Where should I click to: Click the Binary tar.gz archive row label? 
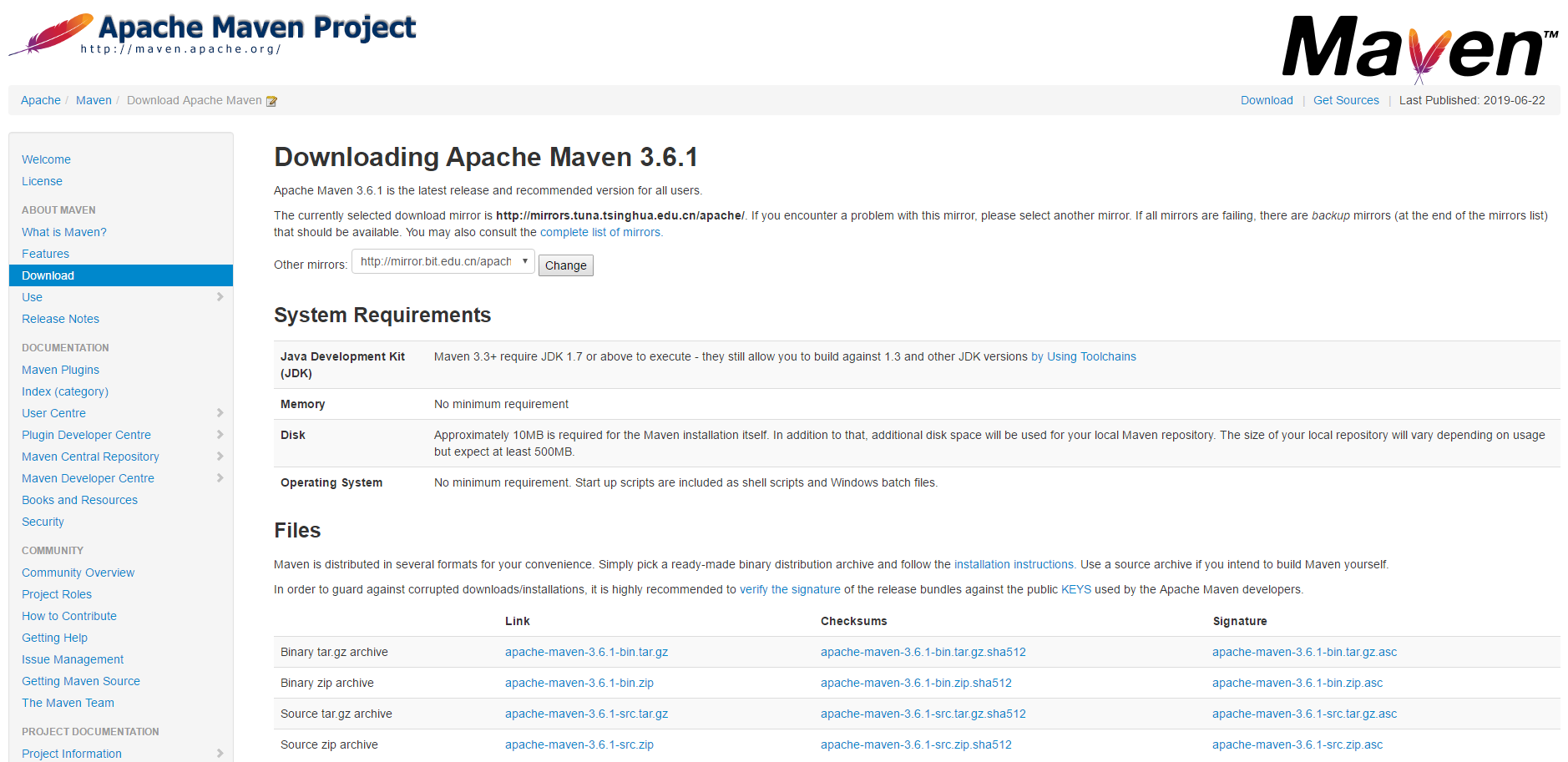point(334,652)
